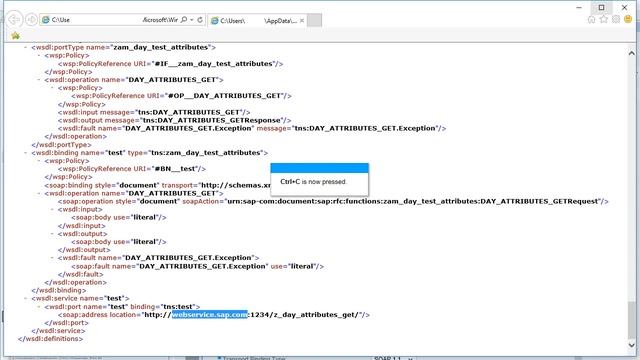Click the Home icon in the toolbar
640x360 pixels.
(591, 19)
